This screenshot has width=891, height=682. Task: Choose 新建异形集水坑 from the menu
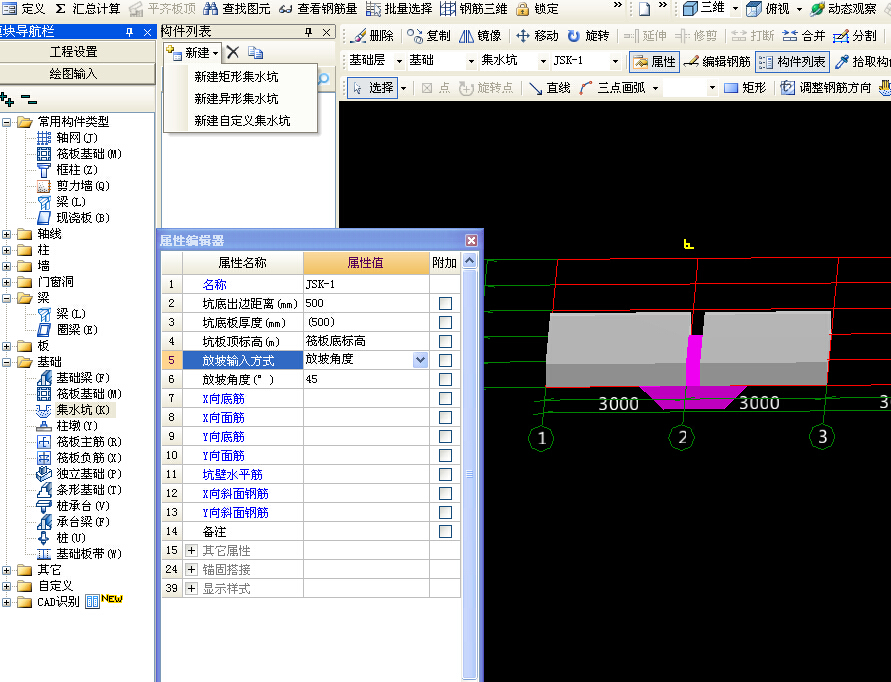tap(236, 99)
